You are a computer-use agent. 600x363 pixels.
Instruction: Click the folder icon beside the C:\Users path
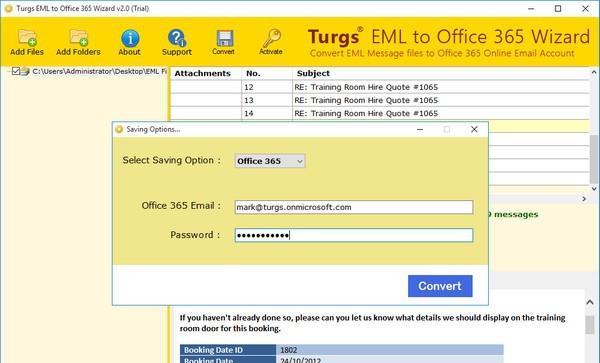pyautogui.click(x=25, y=71)
